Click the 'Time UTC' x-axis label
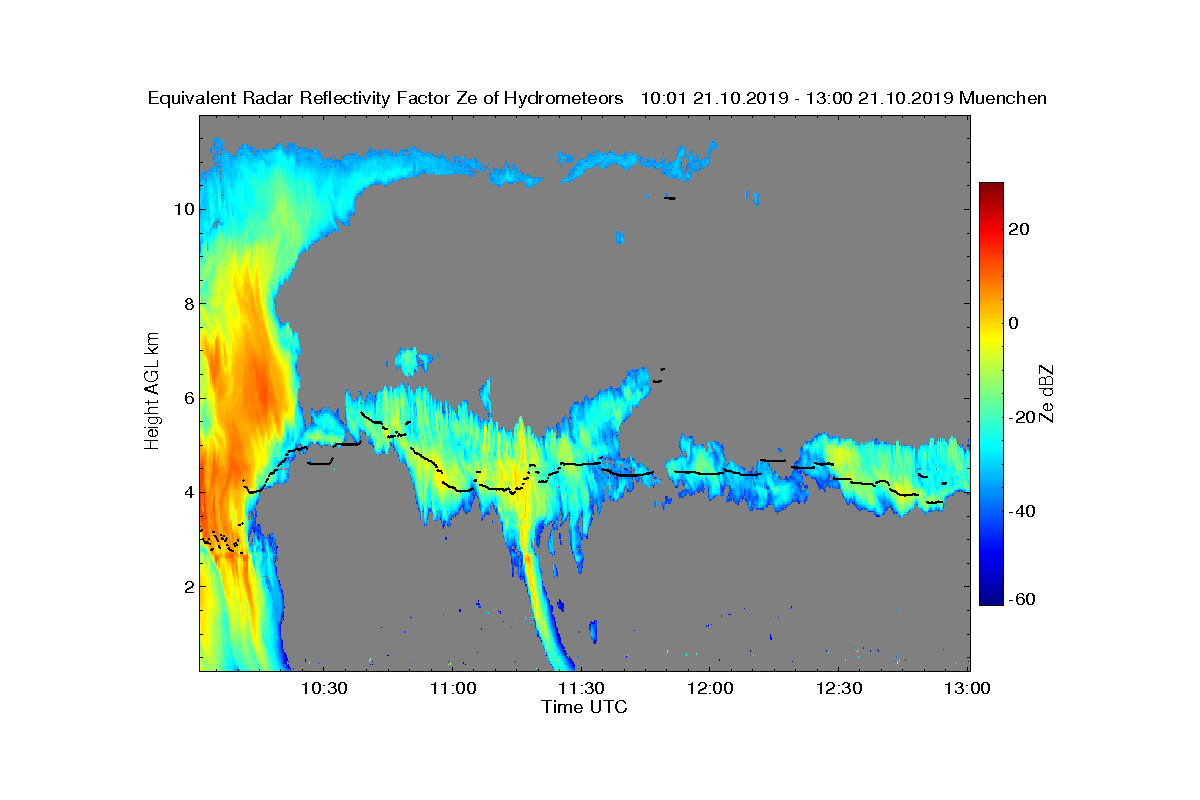 (585, 707)
